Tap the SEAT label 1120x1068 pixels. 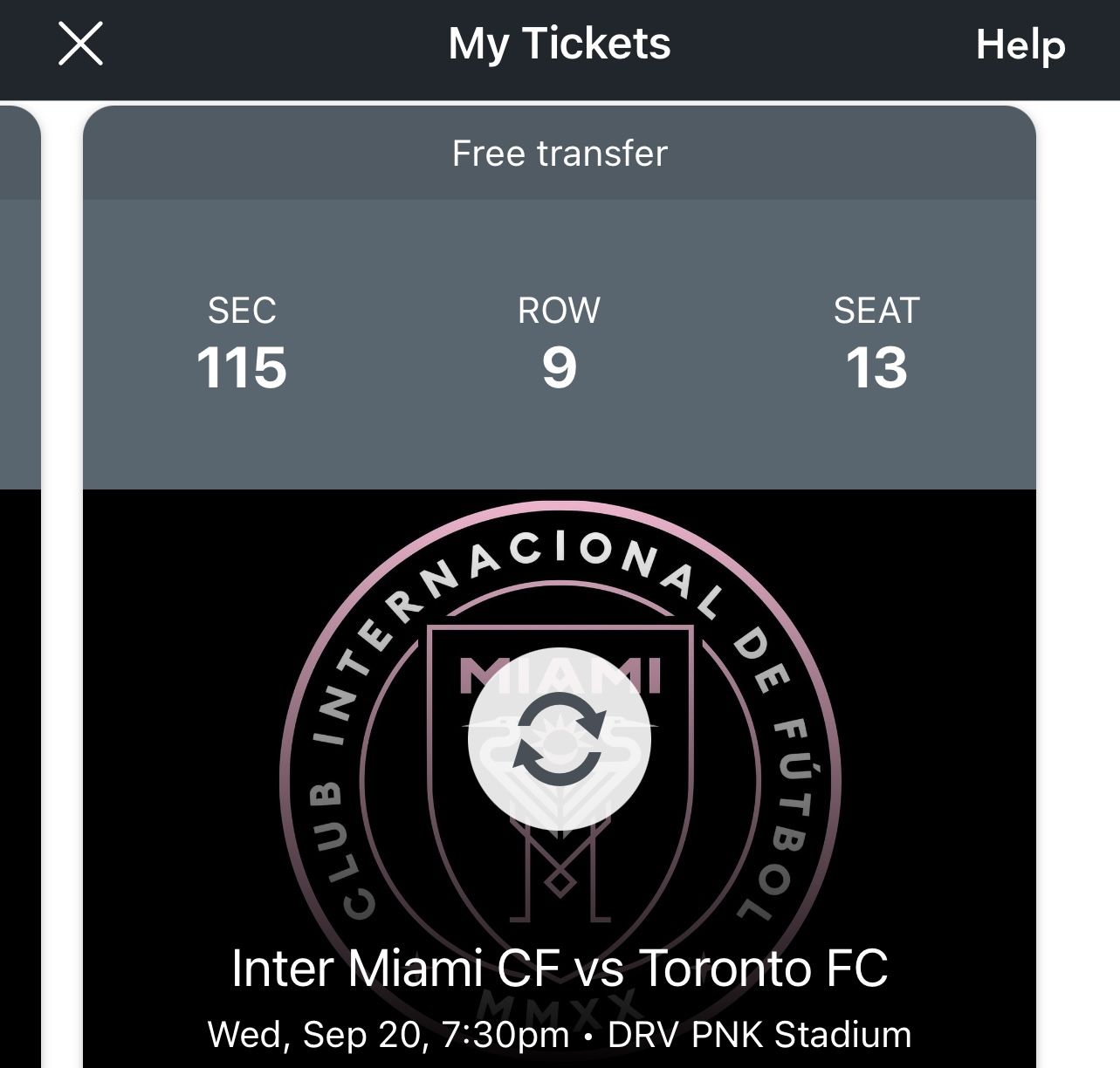(876, 311)
